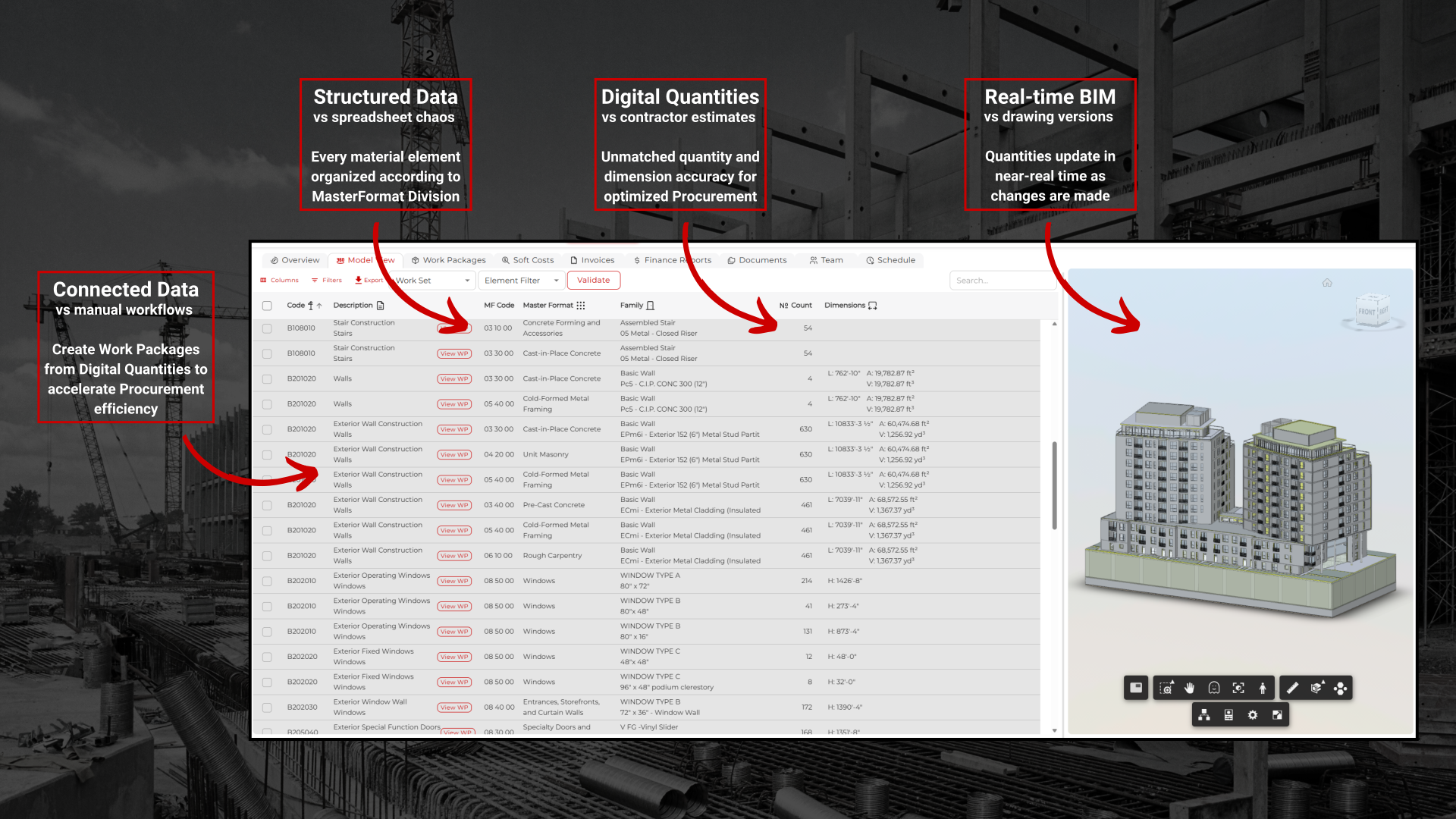Screen dimensions: 1456x819
Task: Click the Master Format grid icon
Action: point(581,306)
